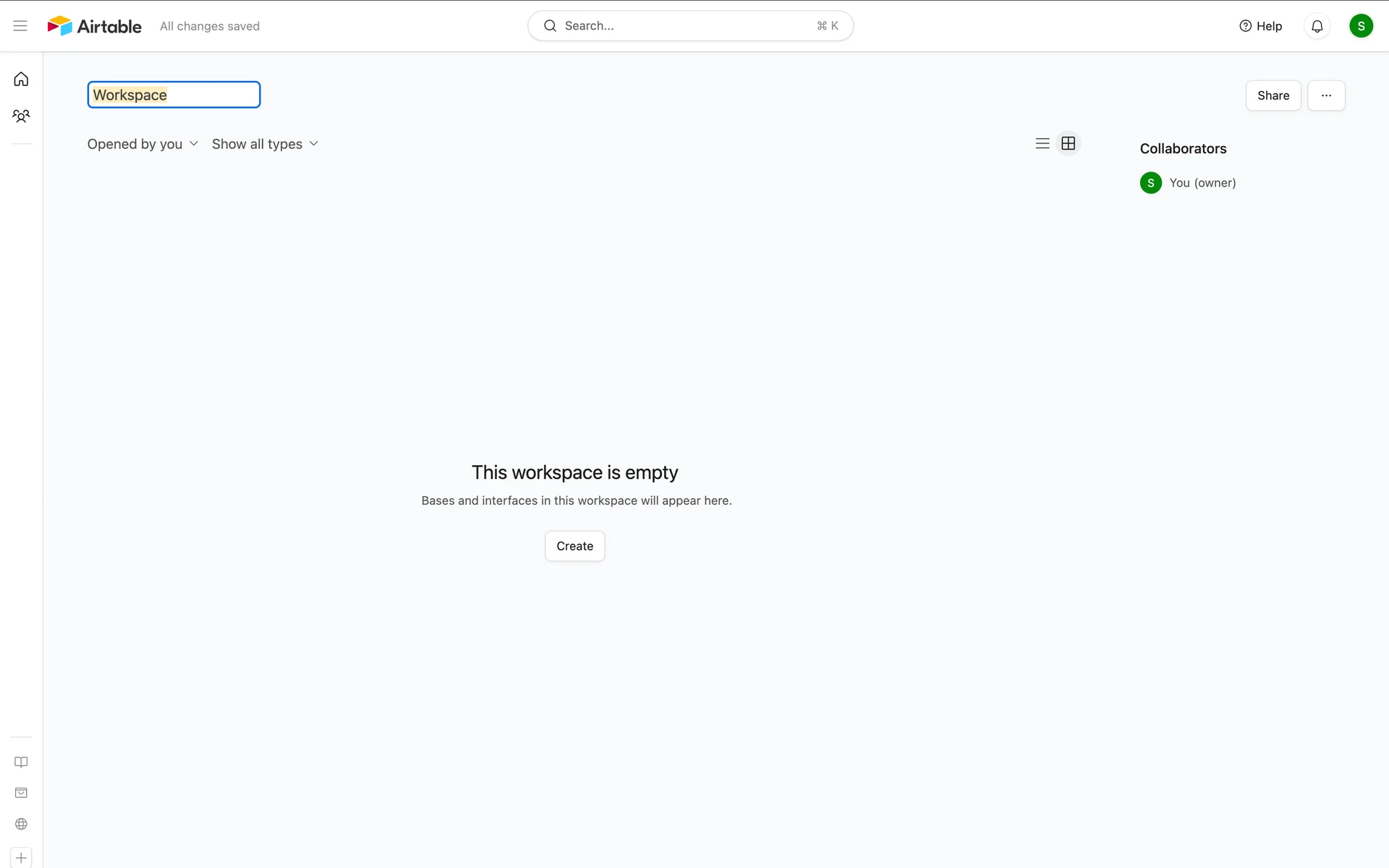Click the Search field
This screenshot has width=1389, height=868.
click(689, 26)
